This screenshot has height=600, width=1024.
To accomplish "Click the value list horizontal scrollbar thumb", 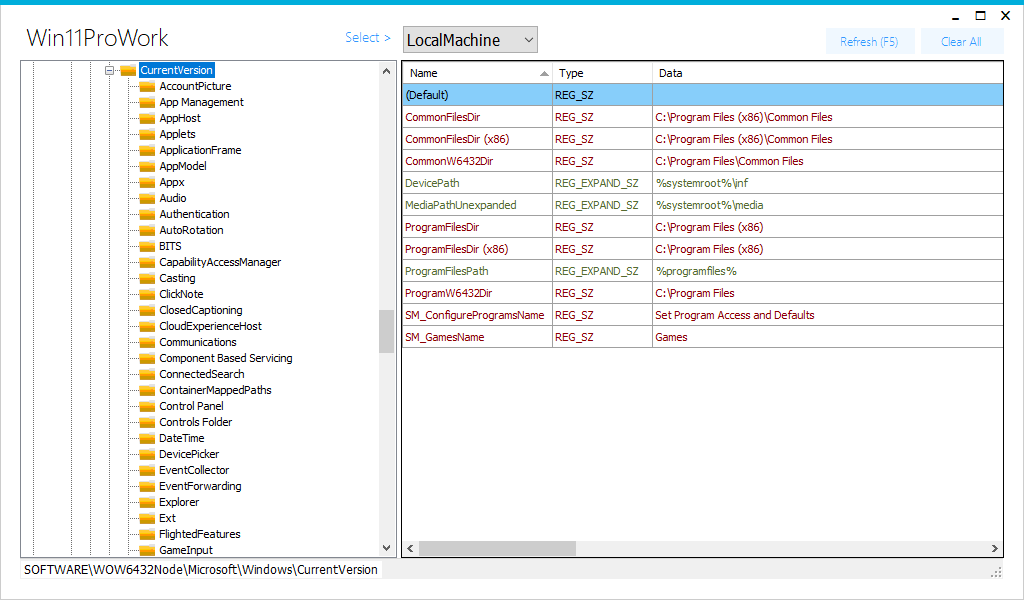I will 497,548.
